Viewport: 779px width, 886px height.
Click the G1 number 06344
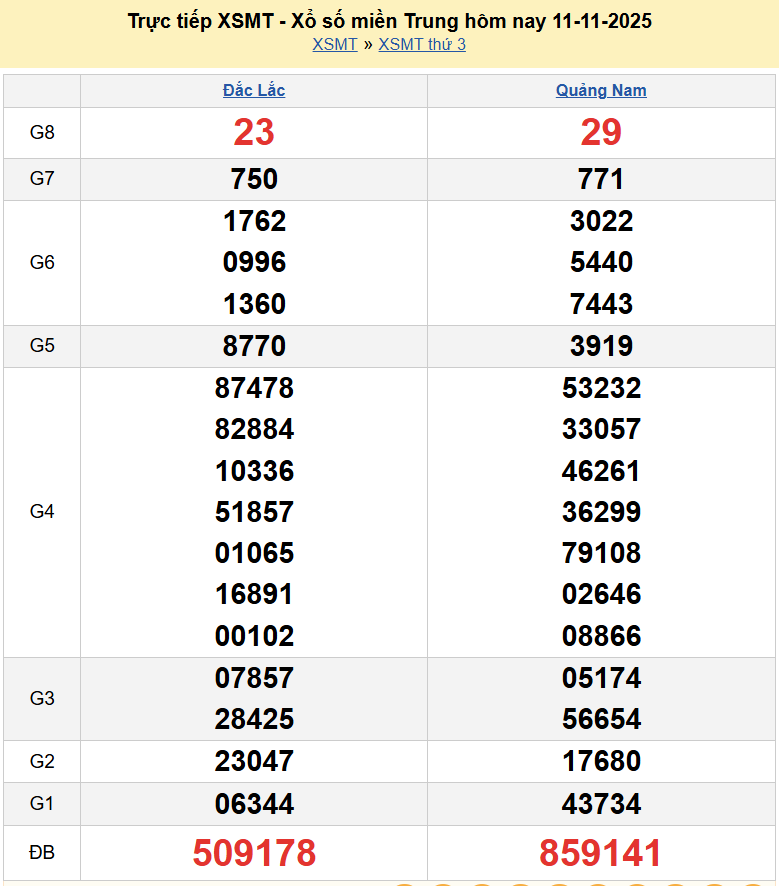254,804
